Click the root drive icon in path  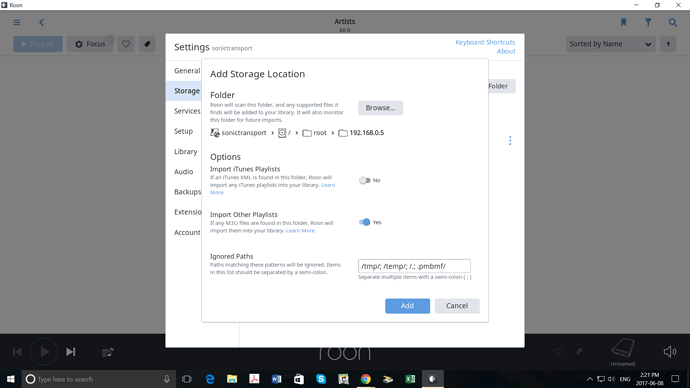pyautogui.click(x=282, y=133)
